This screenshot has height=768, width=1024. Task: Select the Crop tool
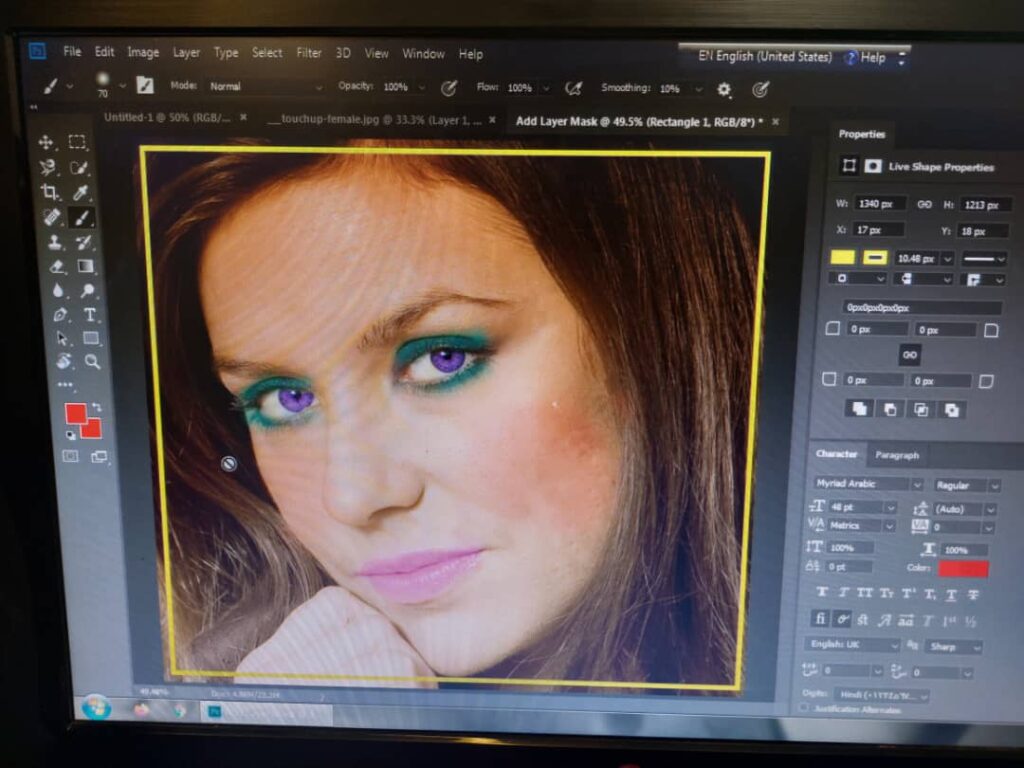pyautogui.click(x=48, y=192)
